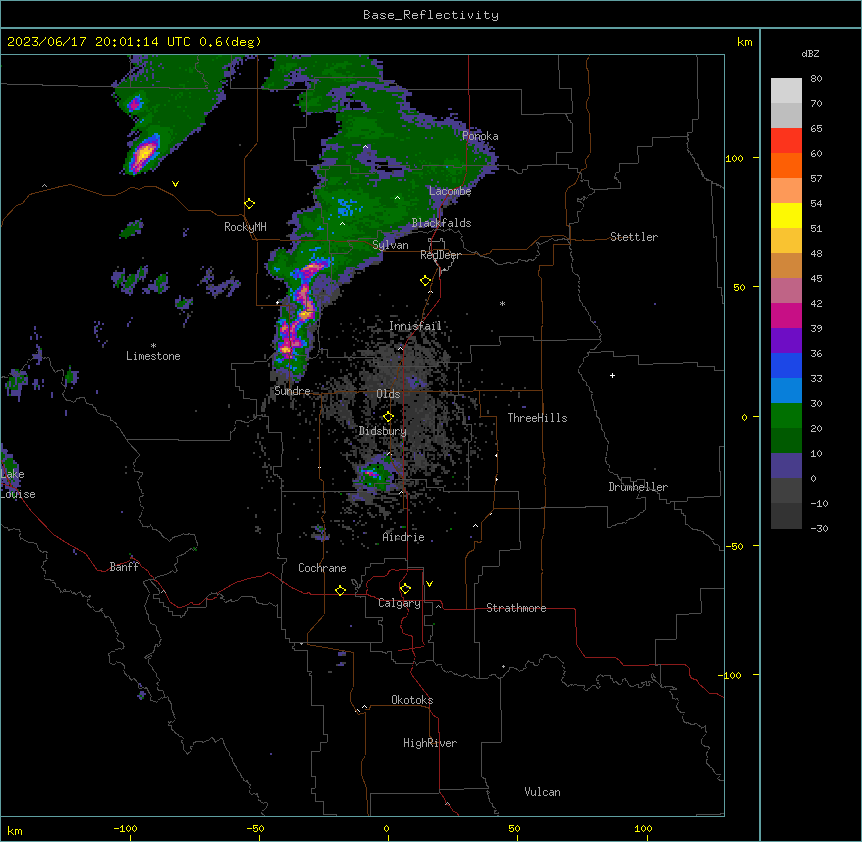This screenshot has height=842, width=862.
Task: Click the yellow V marker east of Calgary
Action: pyautogui.click(x=429, y=584)
